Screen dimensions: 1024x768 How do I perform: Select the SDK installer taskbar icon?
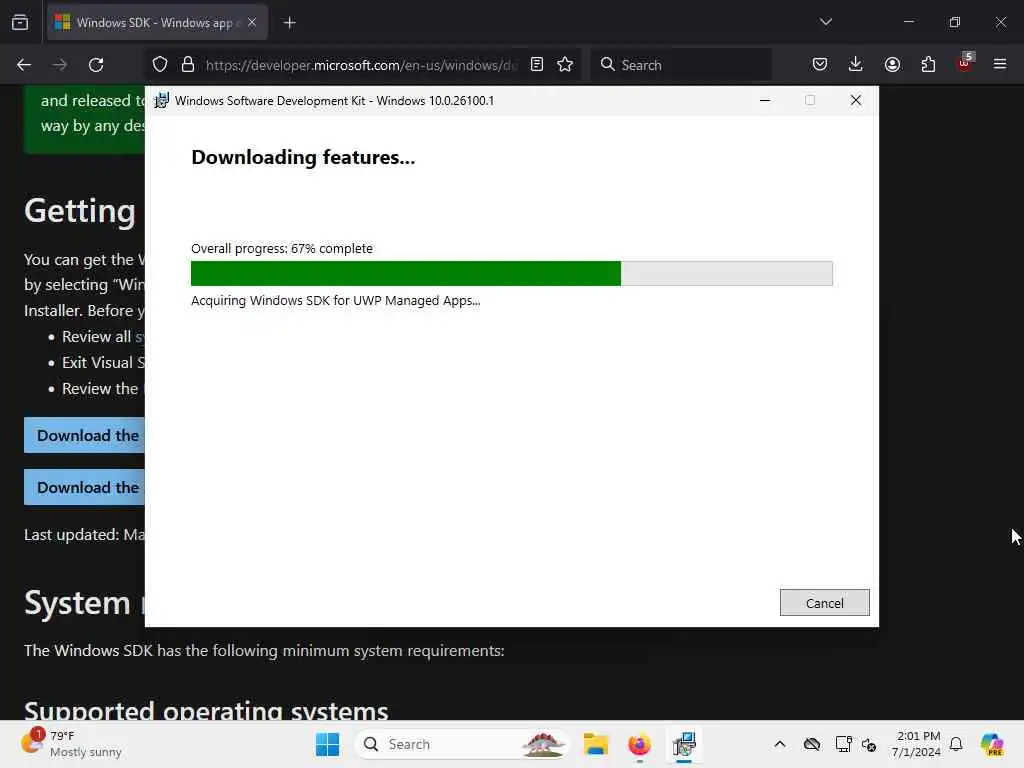coord(684,744)
